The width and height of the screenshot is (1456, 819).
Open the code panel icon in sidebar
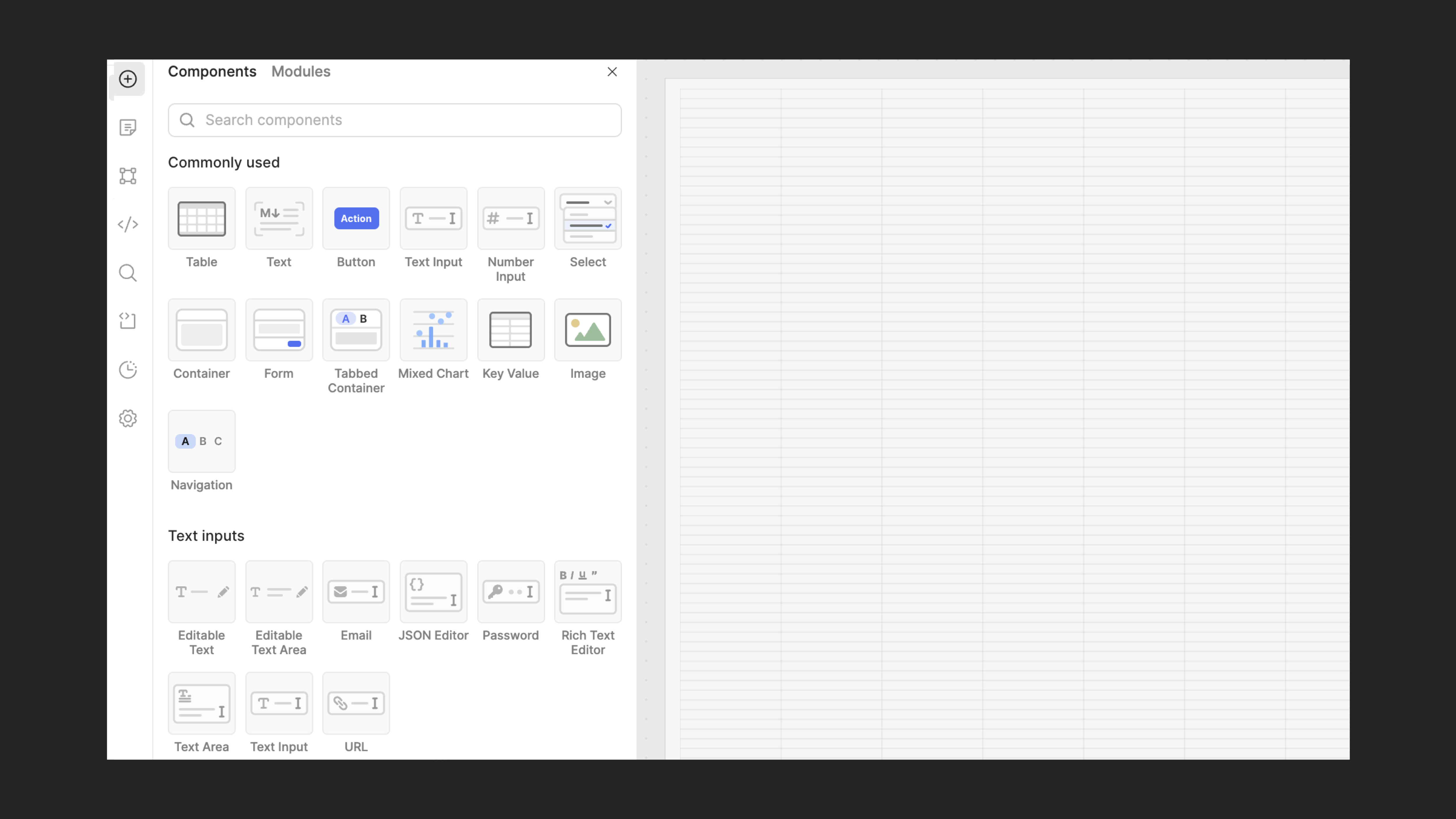(128, 224)
